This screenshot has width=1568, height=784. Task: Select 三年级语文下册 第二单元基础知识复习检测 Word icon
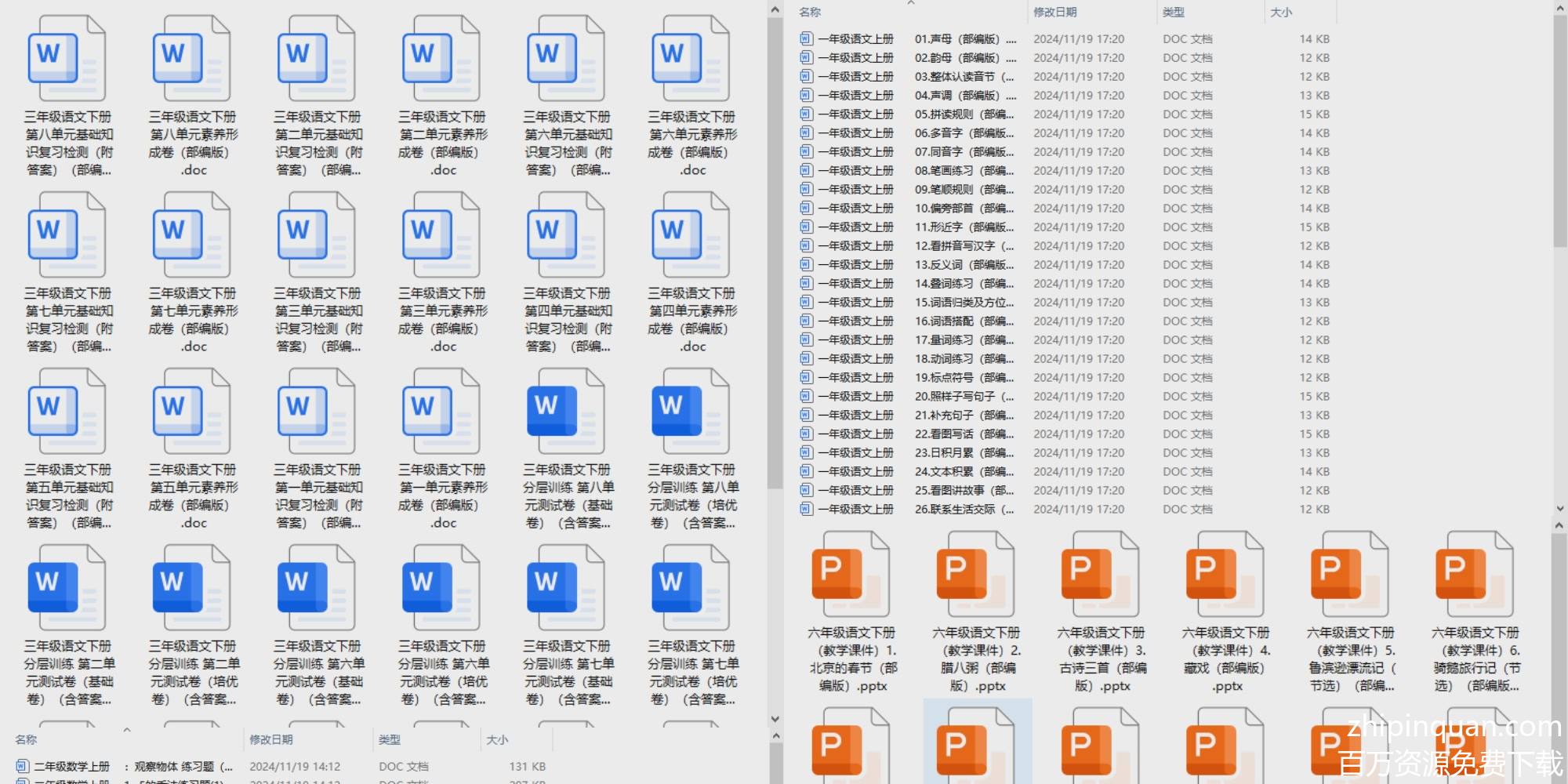coord(316,58)
